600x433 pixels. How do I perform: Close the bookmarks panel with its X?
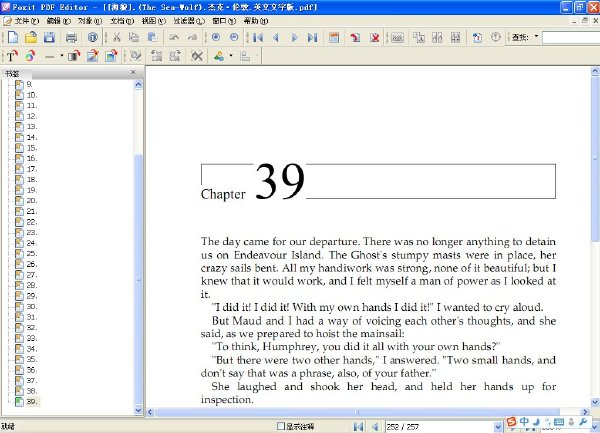[x=133, y=72]
